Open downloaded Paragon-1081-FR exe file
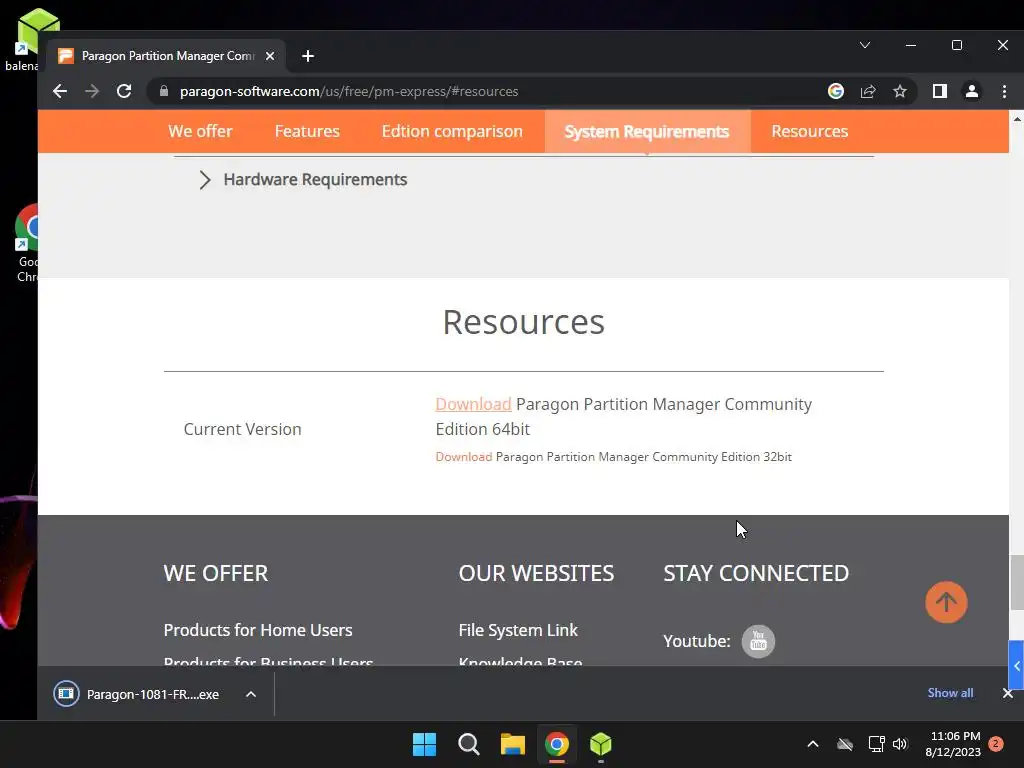Viewport: 1024px width, 768px height. pos(137,694)
